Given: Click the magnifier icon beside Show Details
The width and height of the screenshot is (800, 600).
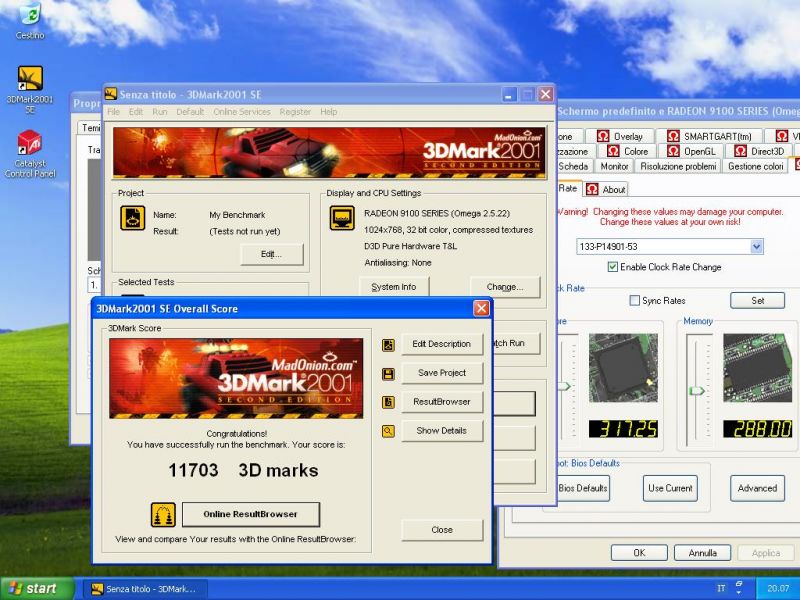Looking at the screenshot, I should [x=388, y=432].
